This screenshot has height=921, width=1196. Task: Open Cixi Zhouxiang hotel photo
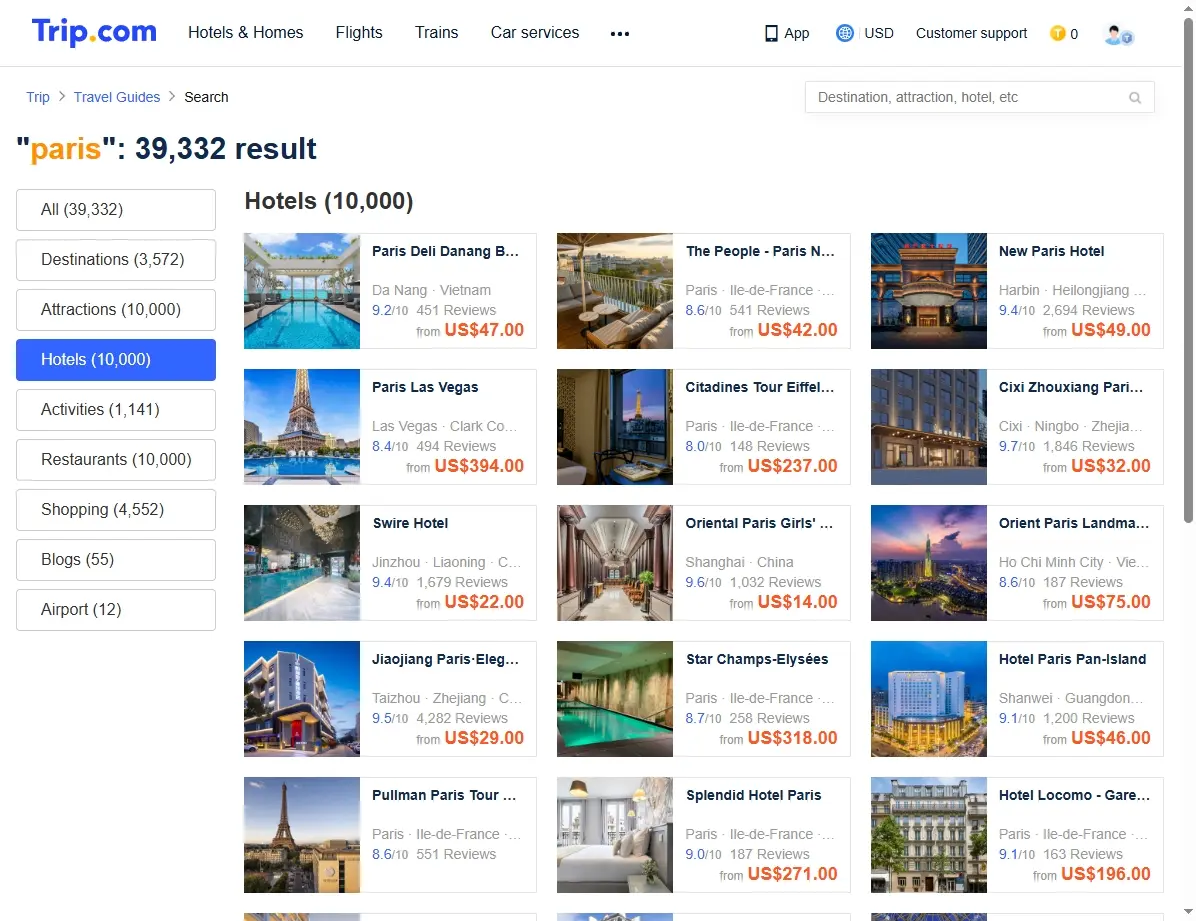[928, 427]
